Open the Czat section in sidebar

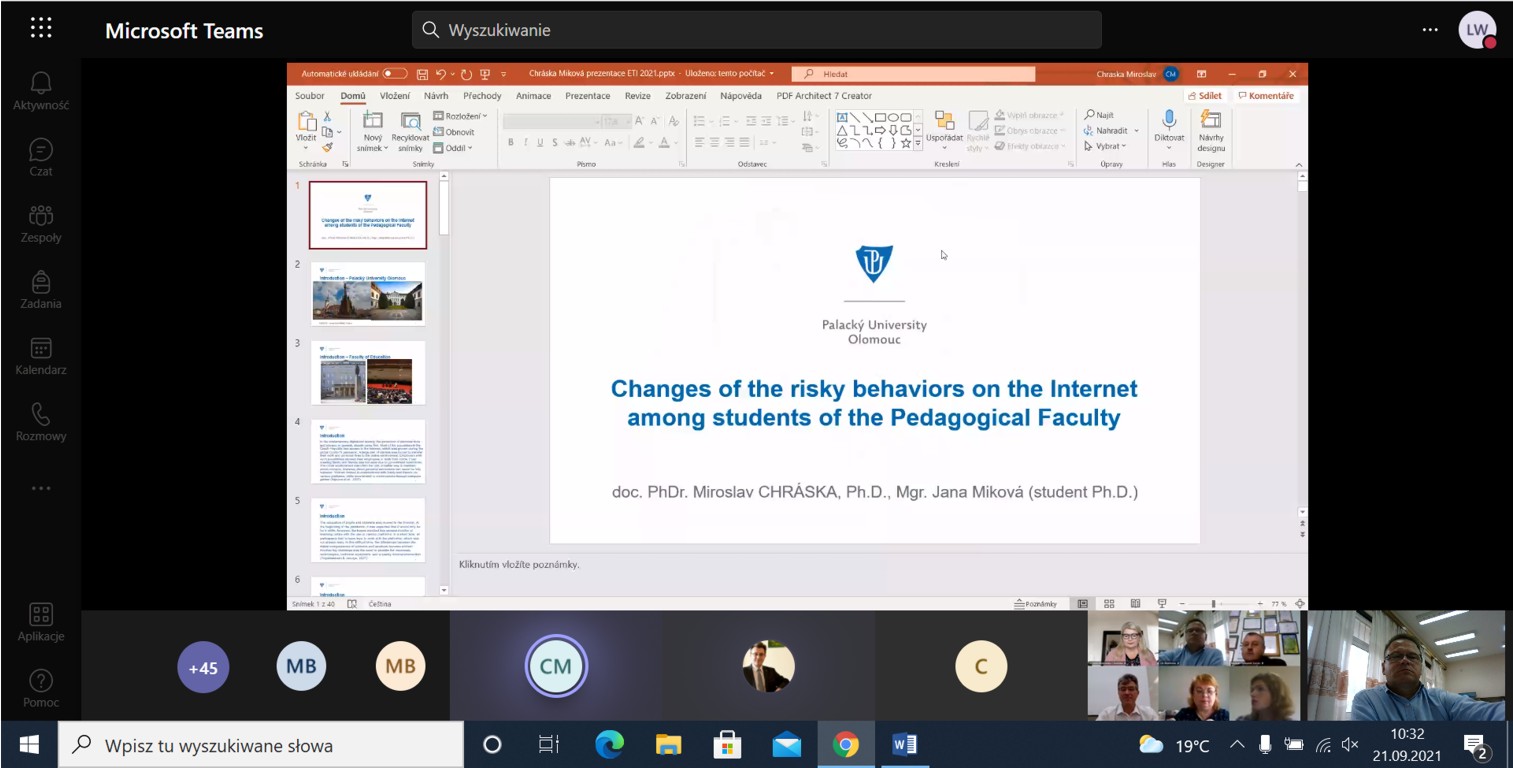tap(41, 157)
